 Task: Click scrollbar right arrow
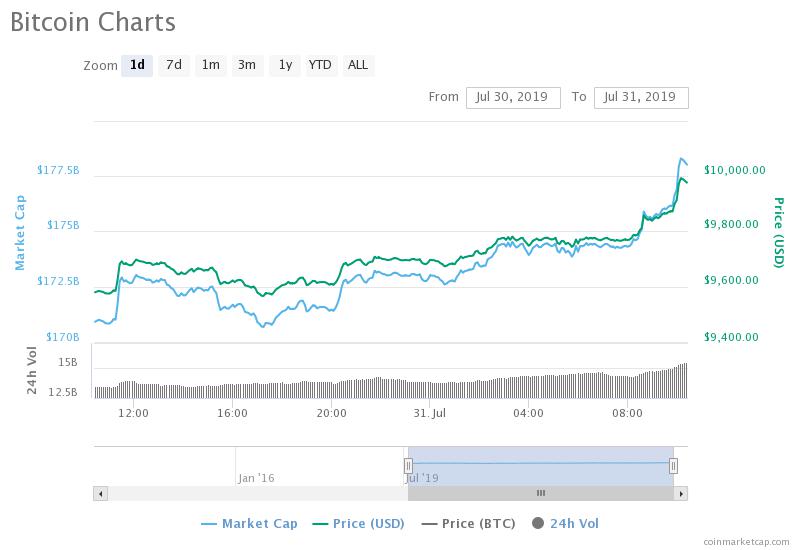[x=680, y=493]
